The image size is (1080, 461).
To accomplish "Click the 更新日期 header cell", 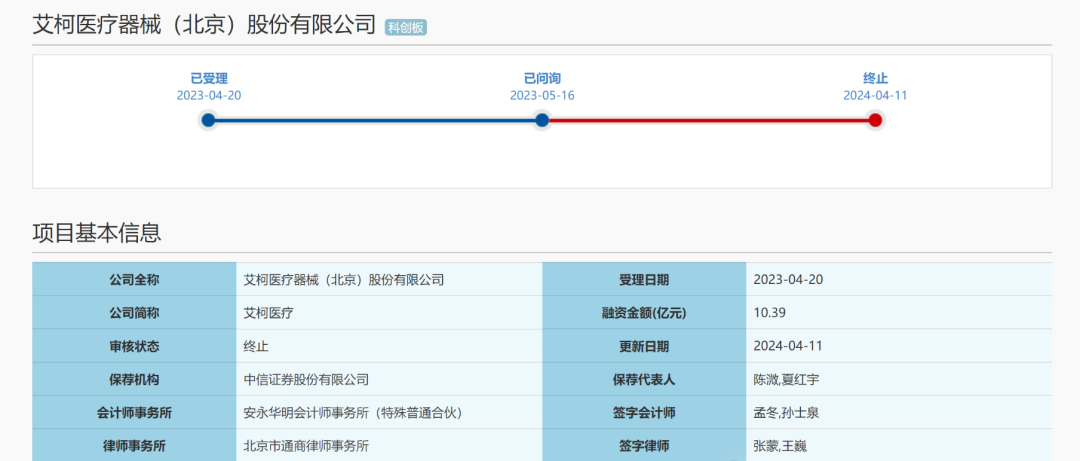I will pyautogui.click(x=644, y=346).
